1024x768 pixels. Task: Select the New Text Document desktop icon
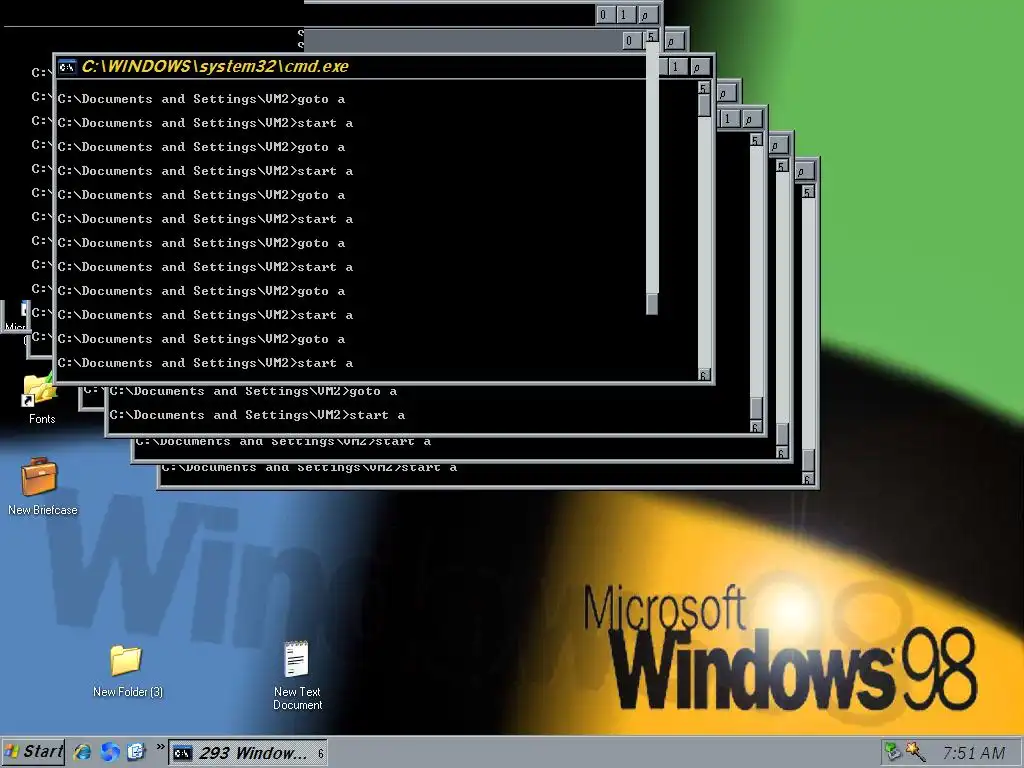coord(297,675)
